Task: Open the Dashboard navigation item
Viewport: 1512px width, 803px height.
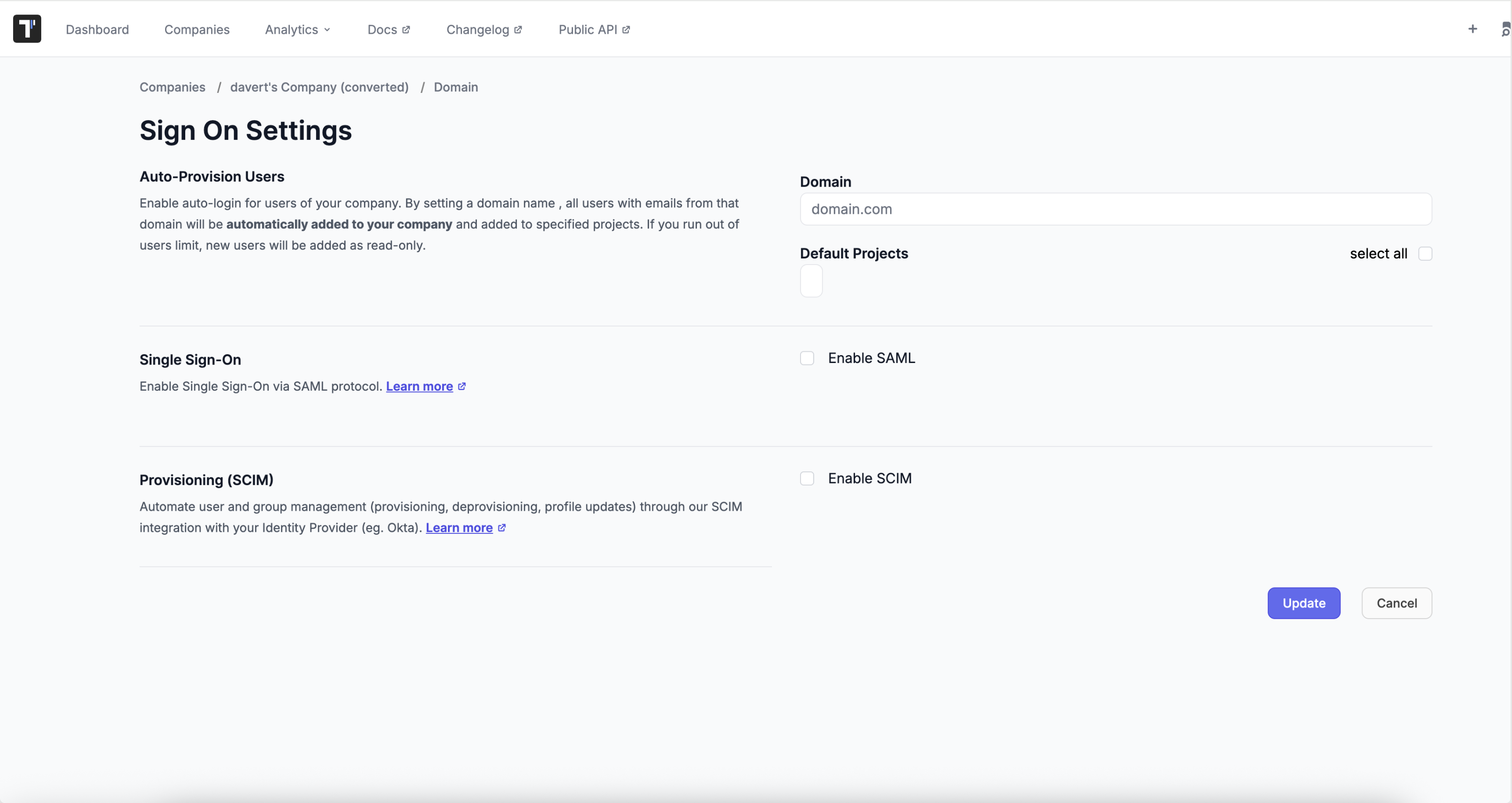Action: pyautogui.click(x=97, y=30)
